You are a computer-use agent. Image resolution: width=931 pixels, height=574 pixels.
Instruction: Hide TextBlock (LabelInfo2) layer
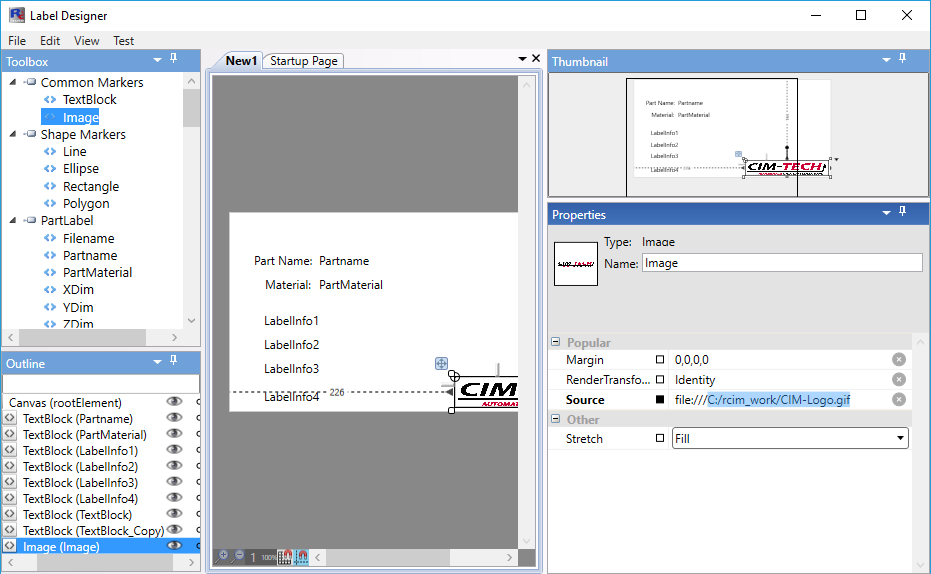(x=174, y=466)
